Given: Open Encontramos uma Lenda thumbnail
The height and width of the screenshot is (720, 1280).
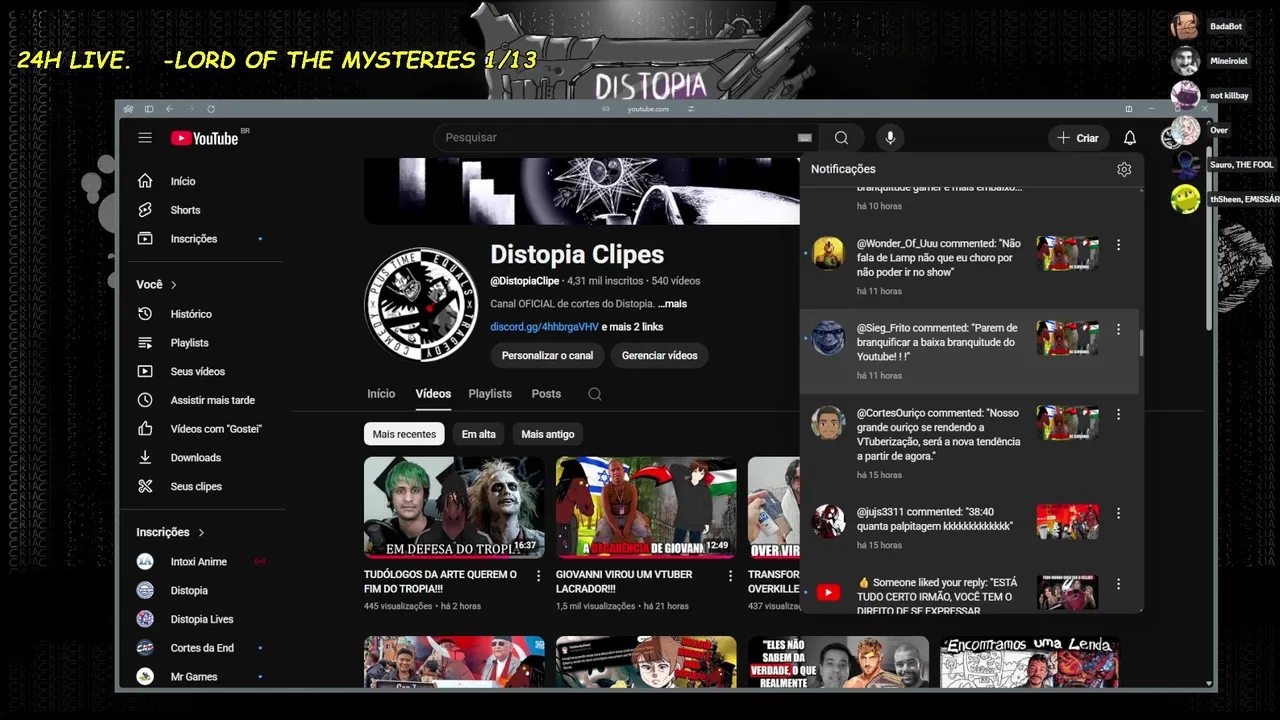Looking at the screenshot, I should pyautogui.click(x=1029, y=663).
